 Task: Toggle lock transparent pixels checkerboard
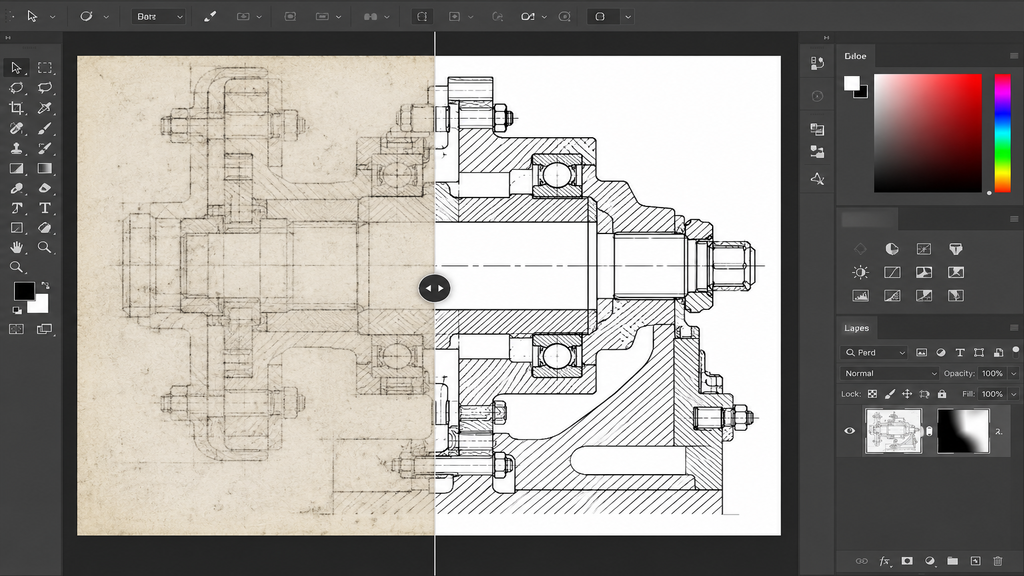(x=872, y=394)
